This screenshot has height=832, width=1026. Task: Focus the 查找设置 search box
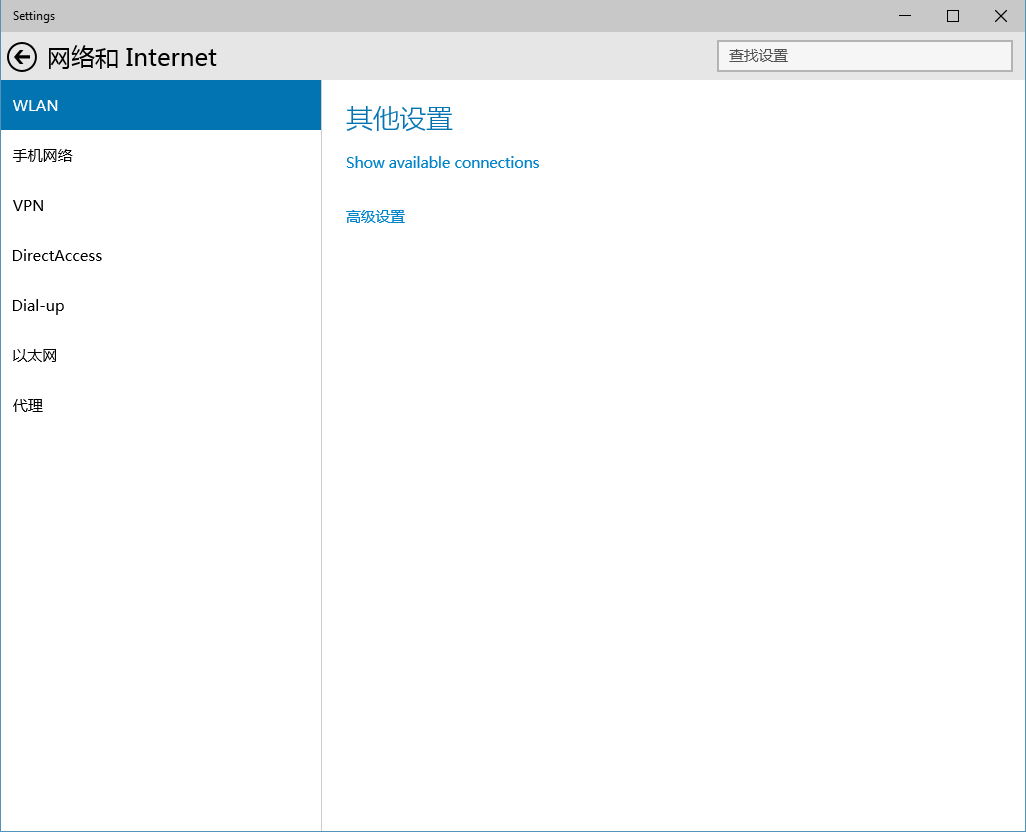pos(864,56)
